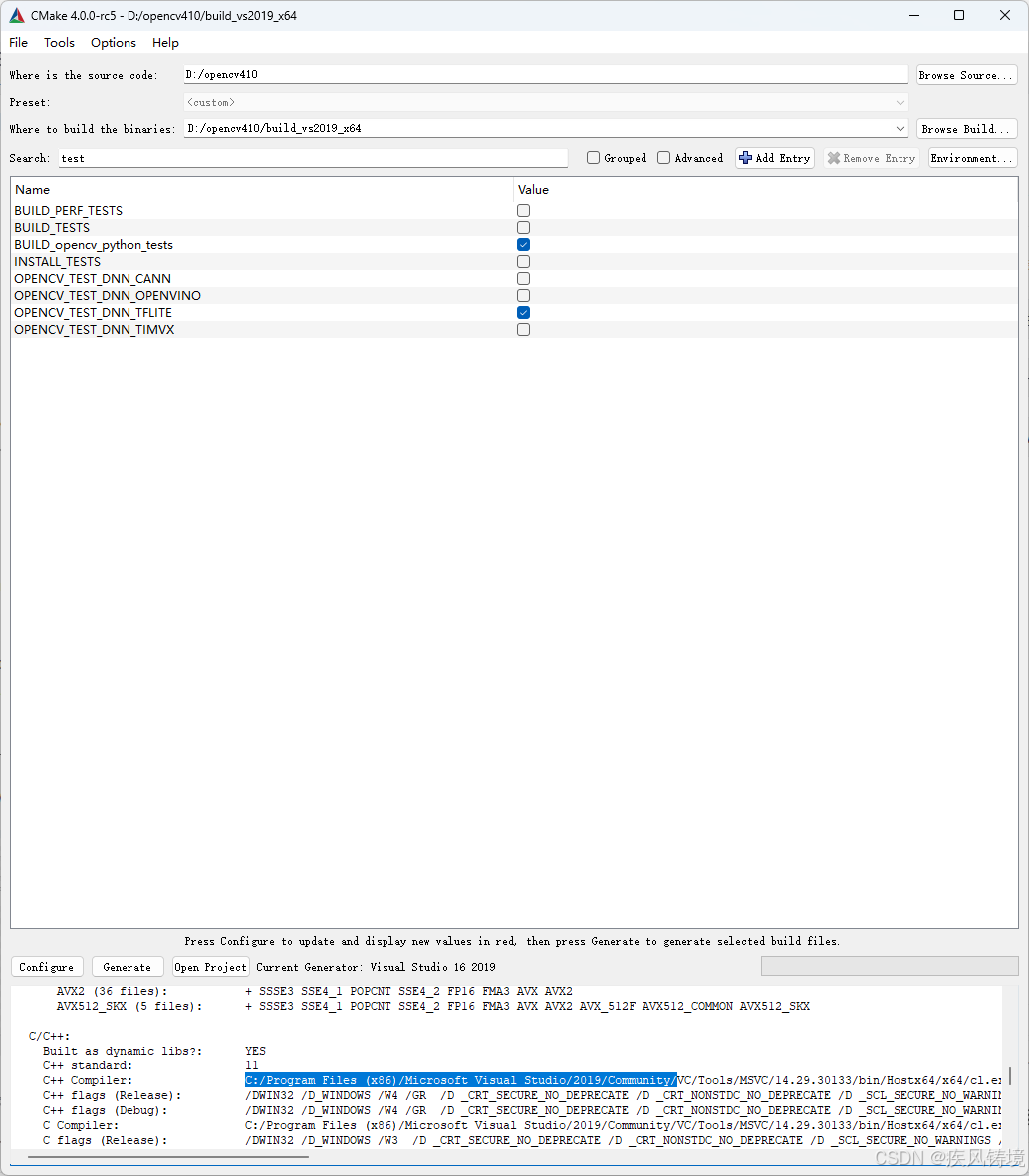Click the highlighted C++ Compiler path text

click(460, 1080)
